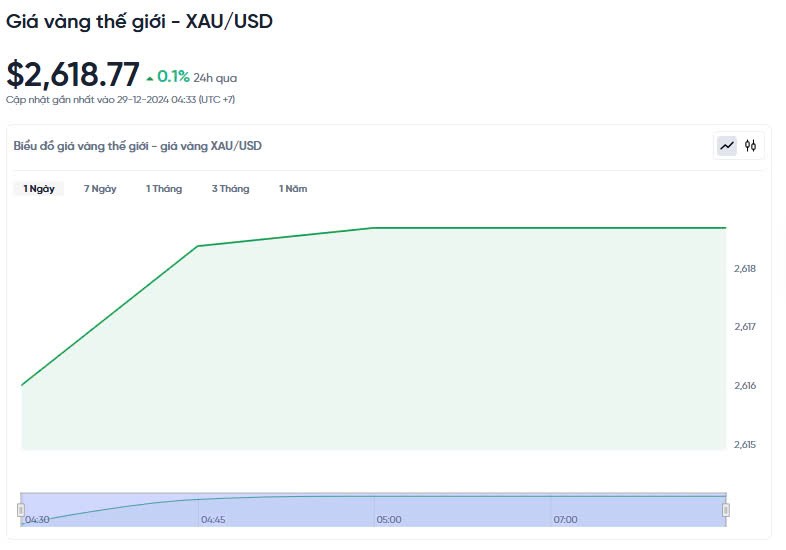Click the 2,616 price axis label
The image size is (786, 550).
click(x=745, y=386)
